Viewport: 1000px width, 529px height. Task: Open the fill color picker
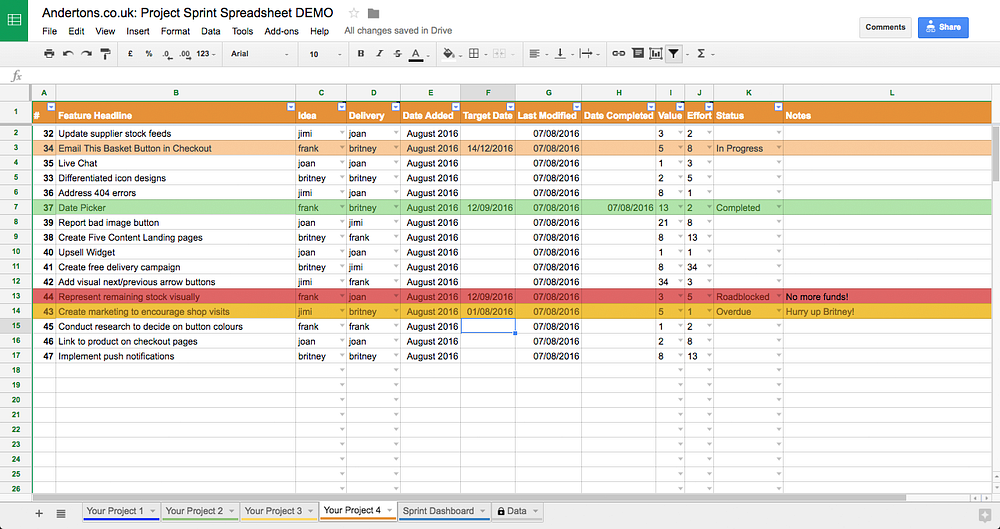coord(448,54)
